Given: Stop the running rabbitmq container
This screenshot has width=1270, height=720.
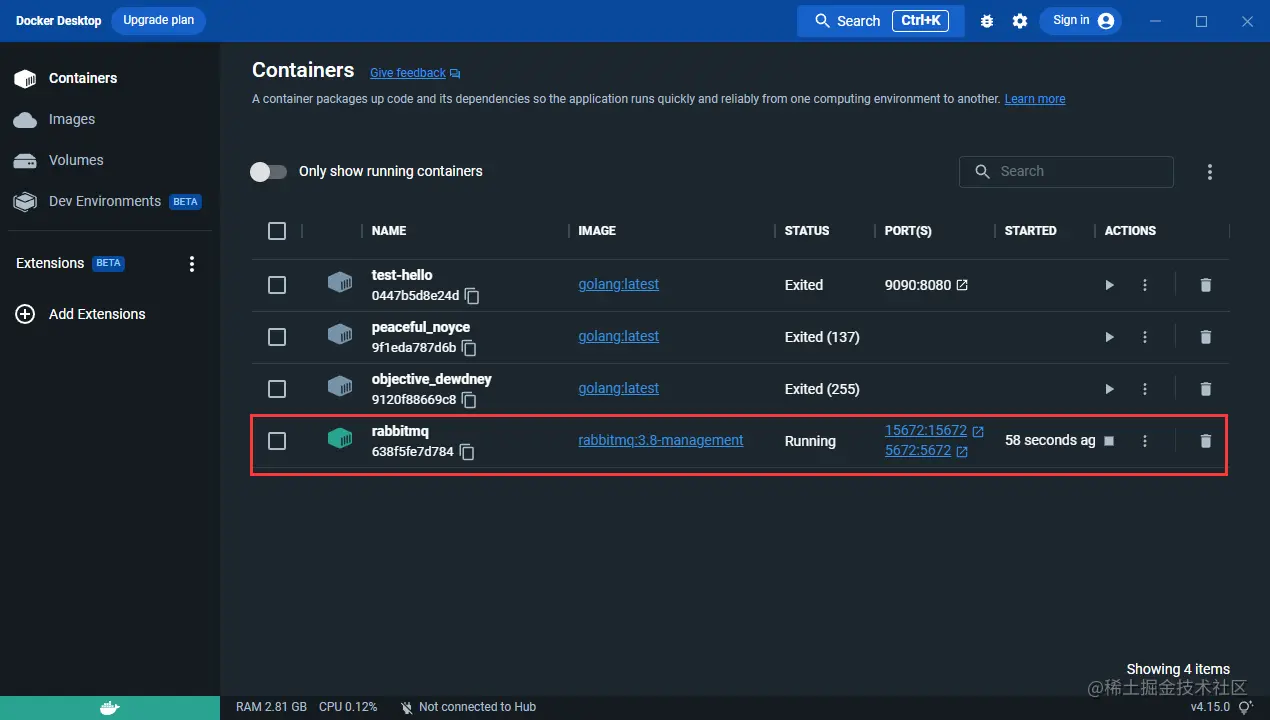Looking at the screenshot, I should pos(1108,441).
